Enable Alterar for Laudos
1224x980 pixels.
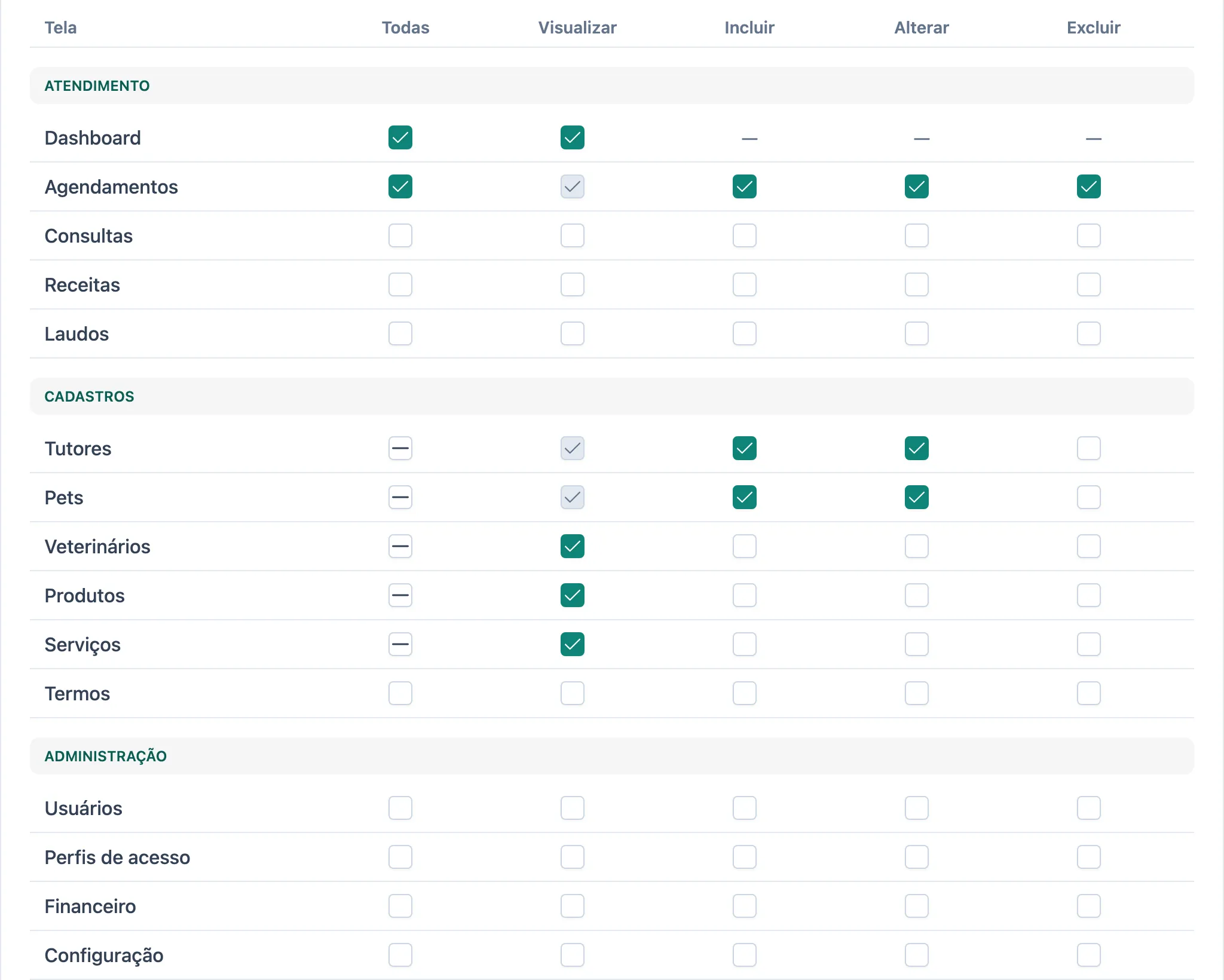(917, 333)
